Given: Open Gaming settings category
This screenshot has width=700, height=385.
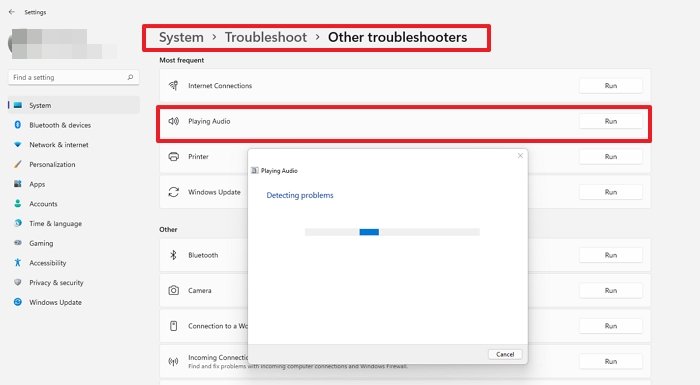Looking at the screenshot, I should coord(74,243).
